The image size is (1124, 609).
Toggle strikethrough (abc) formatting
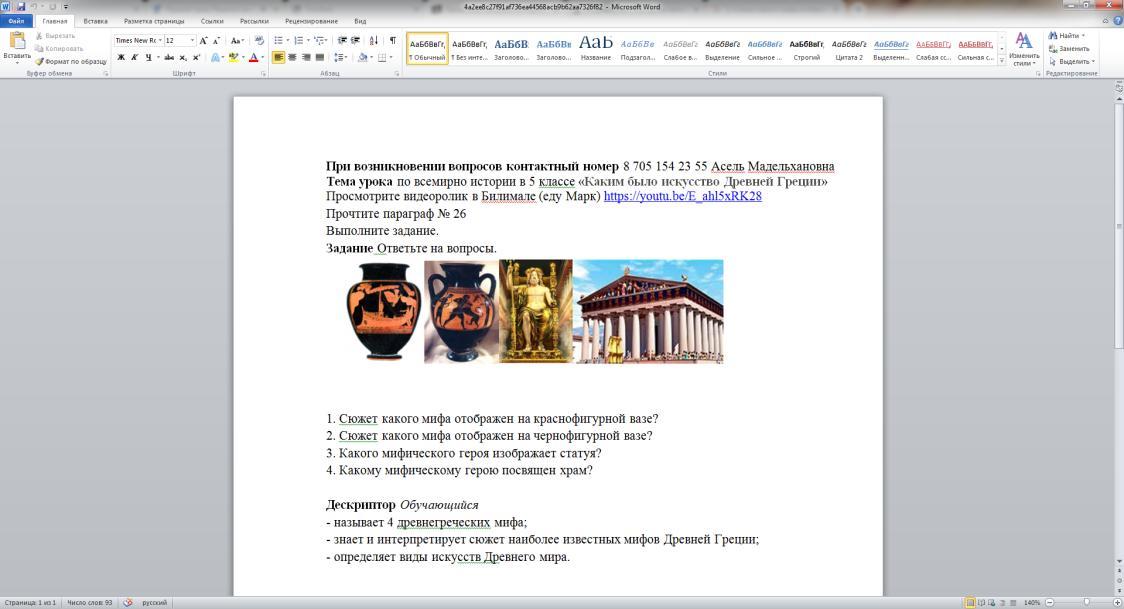(169, 58)
